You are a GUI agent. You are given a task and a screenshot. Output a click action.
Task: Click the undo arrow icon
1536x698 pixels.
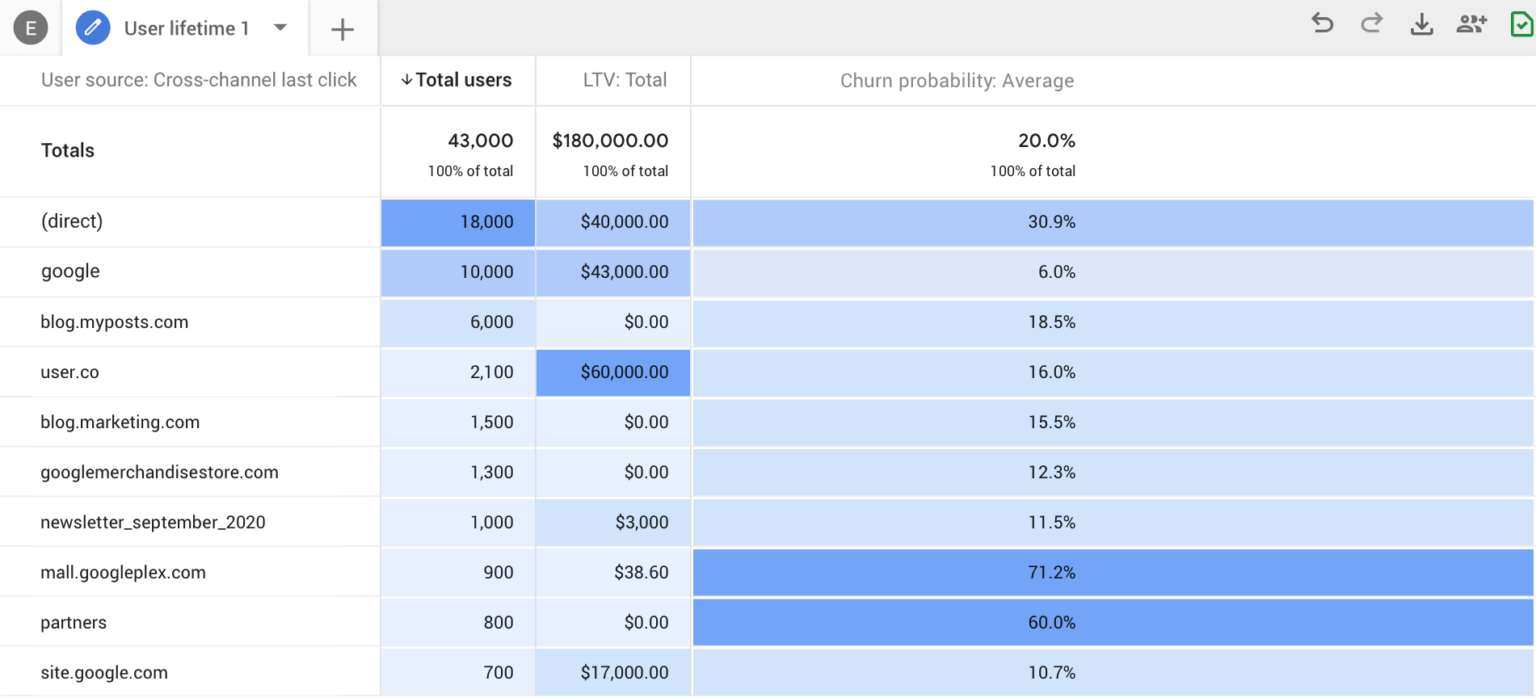coord(1322,25)
